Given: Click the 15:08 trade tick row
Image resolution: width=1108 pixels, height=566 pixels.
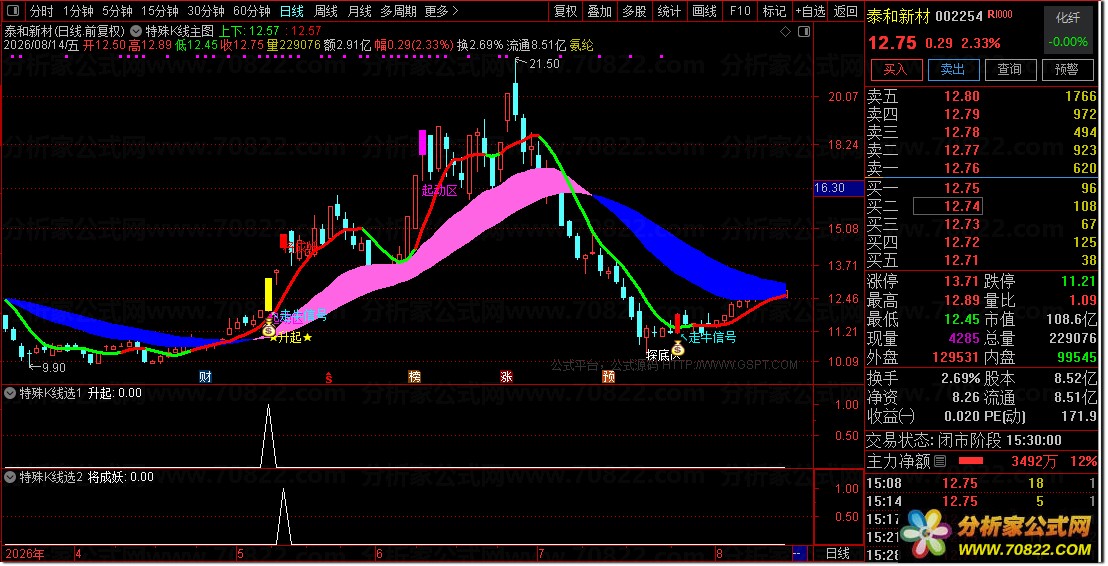Looking at the screenshot, I should (982, 483).
